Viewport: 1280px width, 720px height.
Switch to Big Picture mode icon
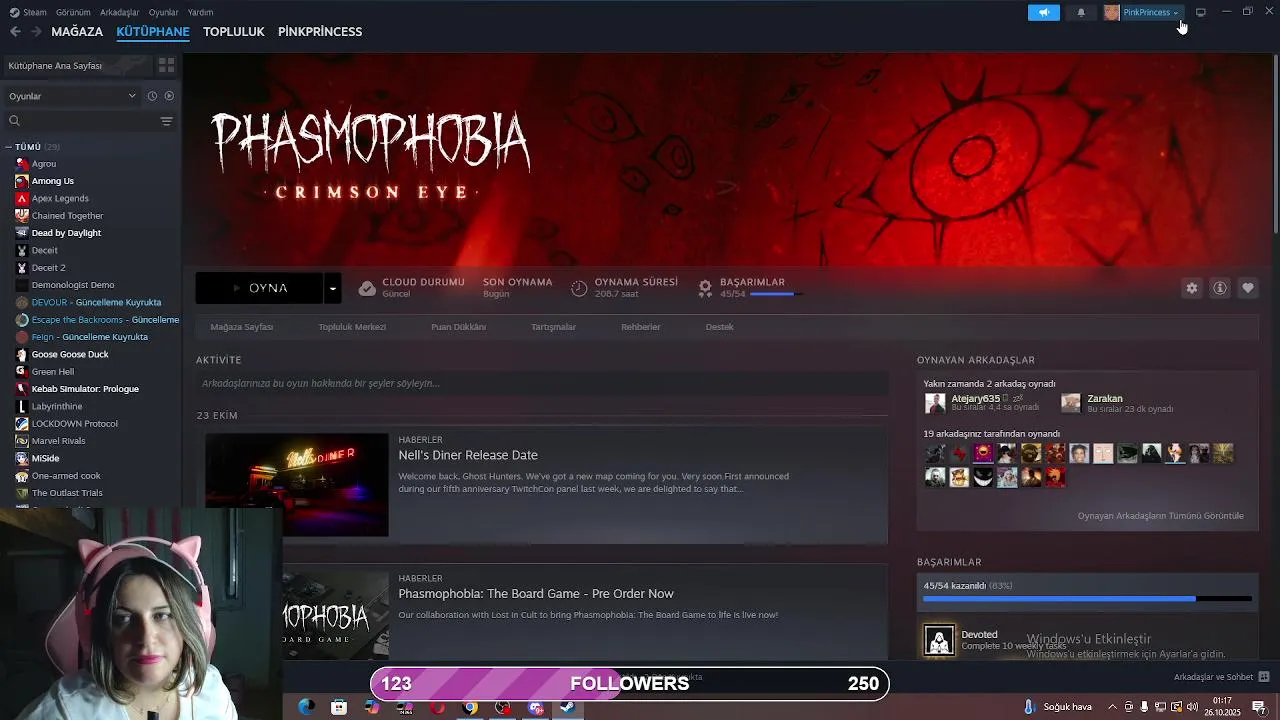point(1201,12)
